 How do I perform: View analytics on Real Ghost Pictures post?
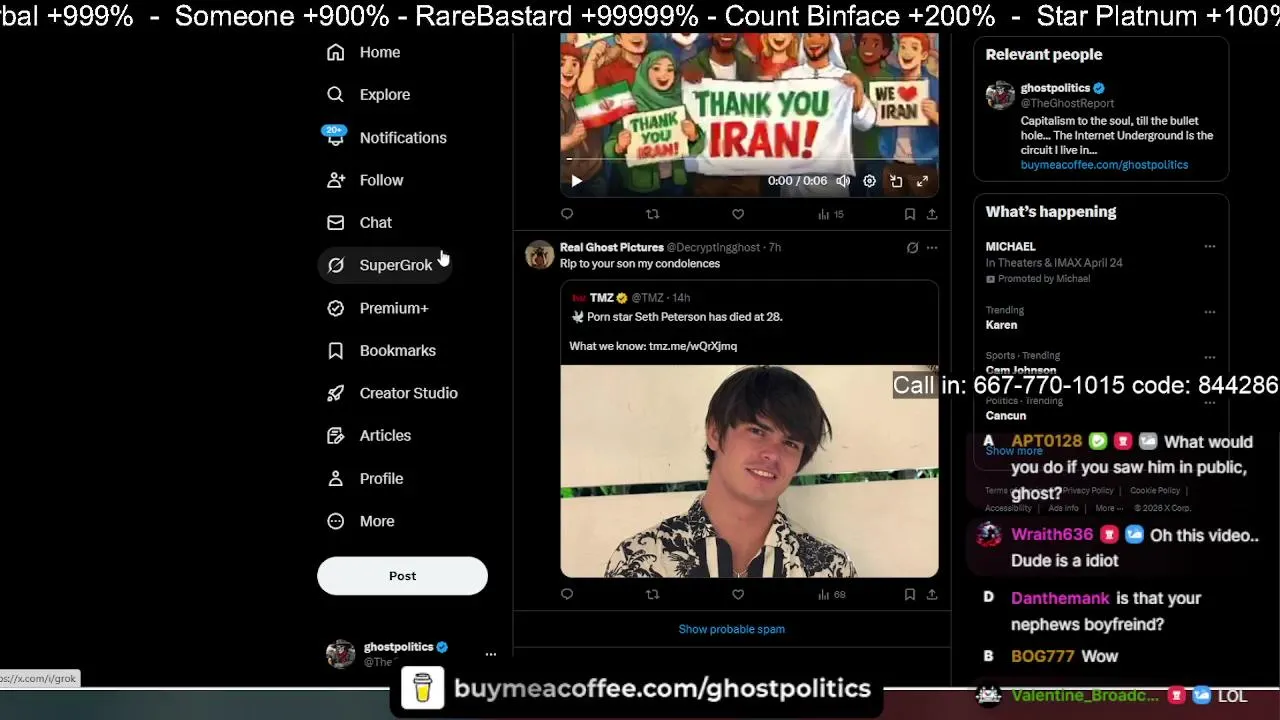831,594
